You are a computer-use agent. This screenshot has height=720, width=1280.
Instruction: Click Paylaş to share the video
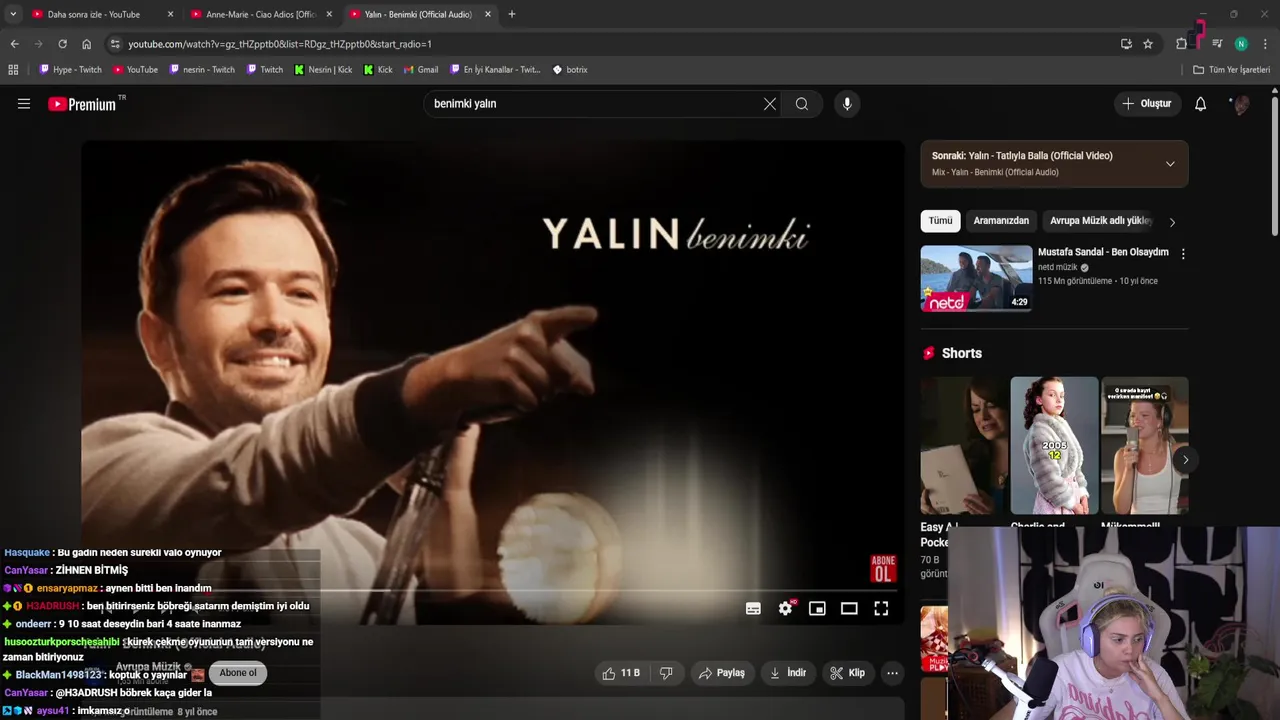[x=721, y=673]
